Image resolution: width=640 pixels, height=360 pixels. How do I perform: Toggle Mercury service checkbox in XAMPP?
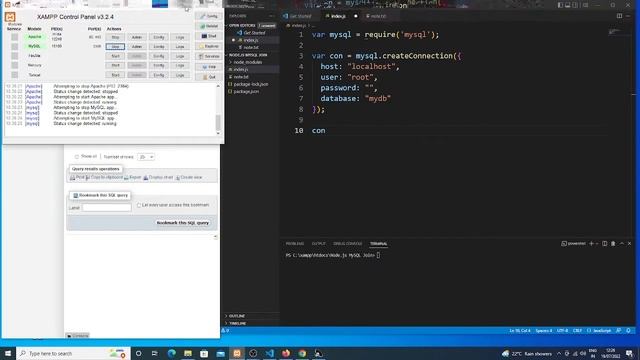pyautogui.click(x=14, y=65)
